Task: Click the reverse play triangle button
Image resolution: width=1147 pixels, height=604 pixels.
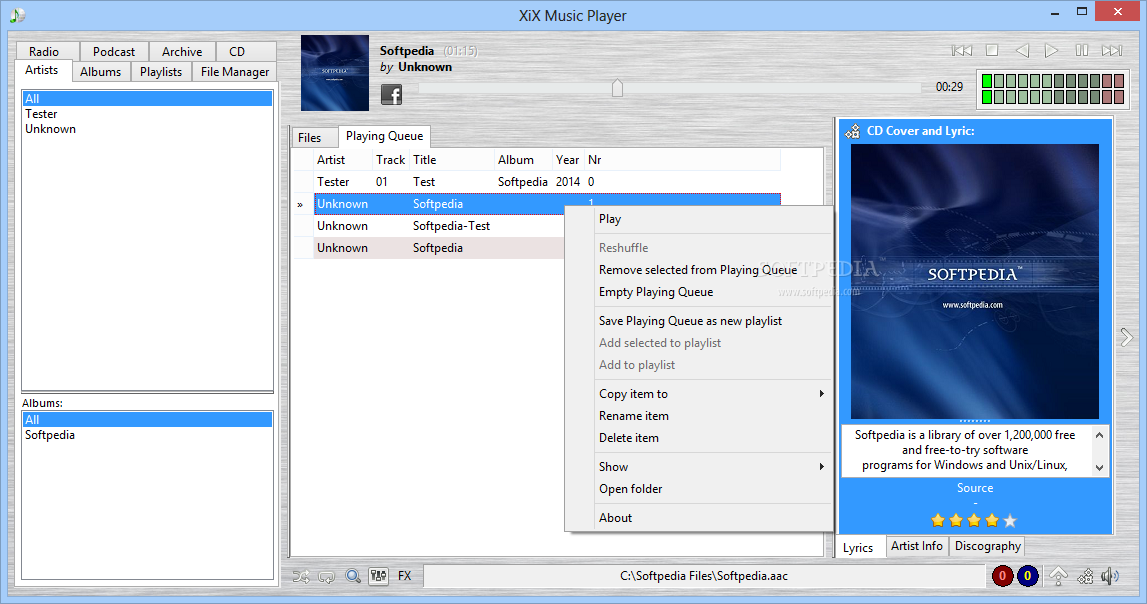Action: pos(1022,50)
